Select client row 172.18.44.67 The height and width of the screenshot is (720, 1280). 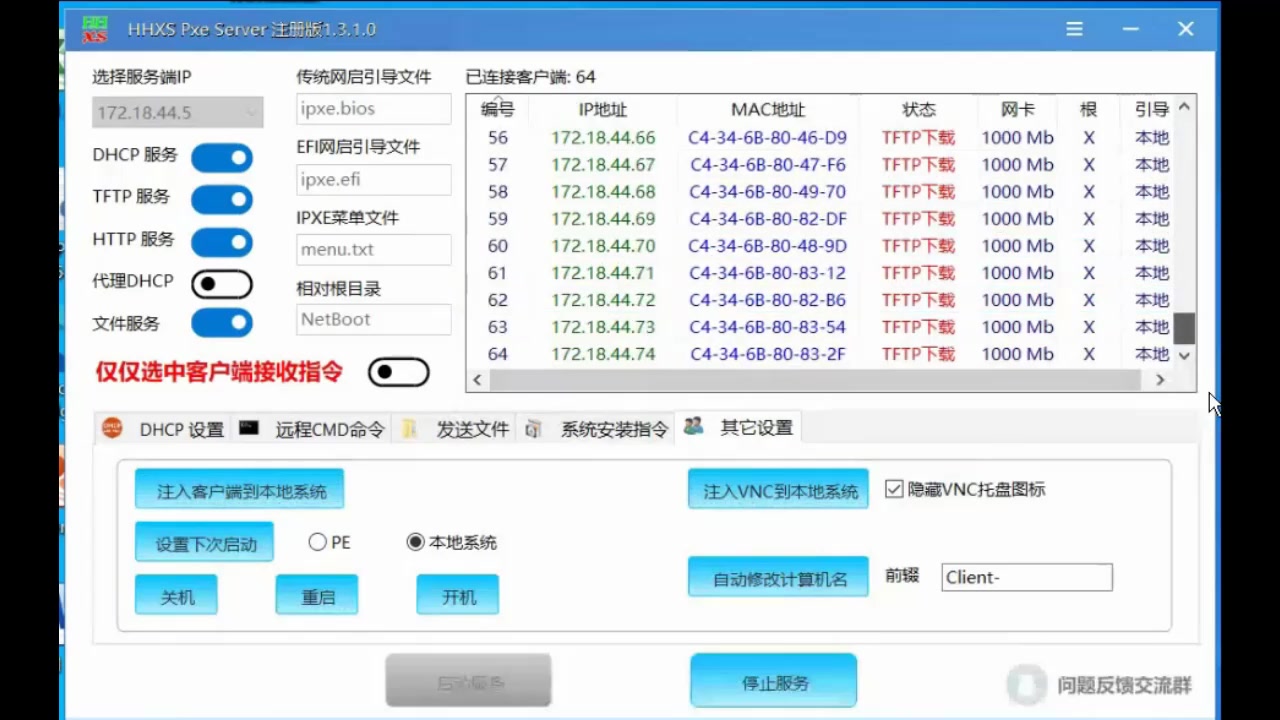click(820, 165)
